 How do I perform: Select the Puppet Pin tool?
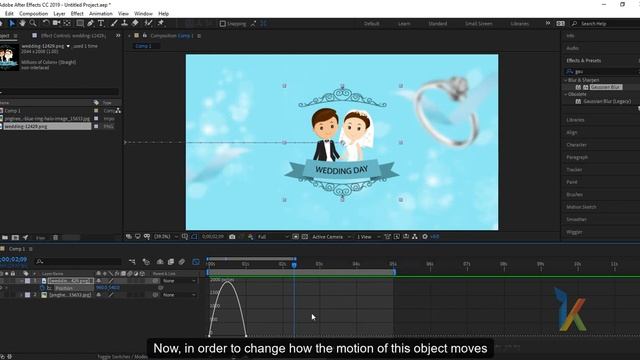pyautogui.click(x=160, y=24)
